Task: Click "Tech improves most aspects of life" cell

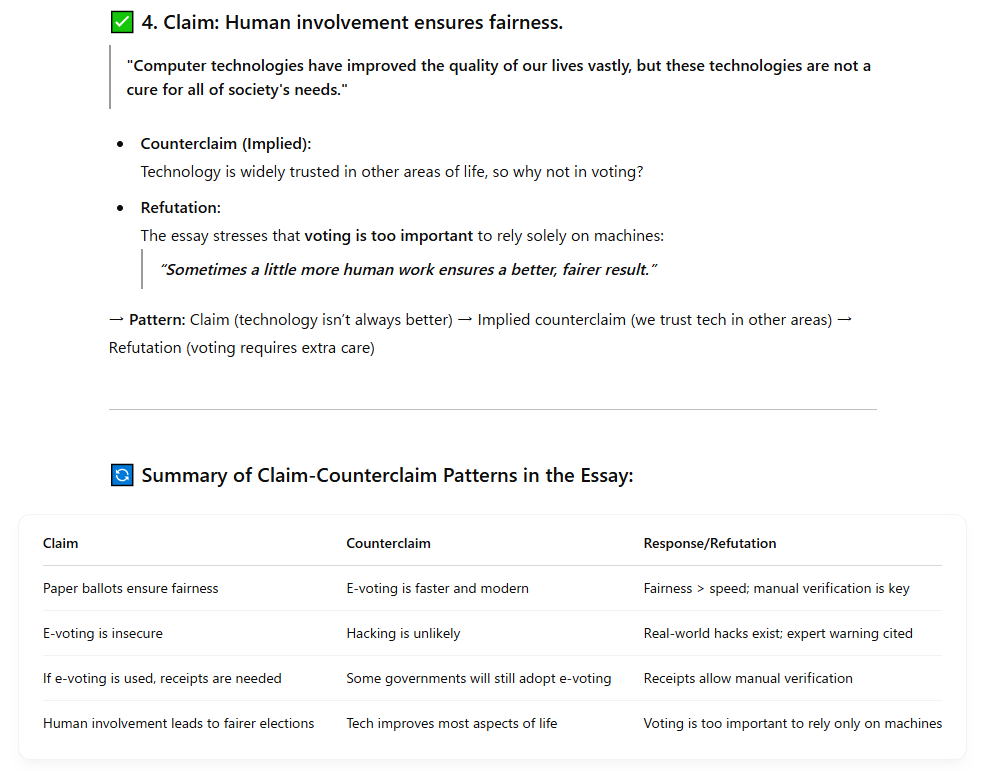Action: (x=451, y=723)
